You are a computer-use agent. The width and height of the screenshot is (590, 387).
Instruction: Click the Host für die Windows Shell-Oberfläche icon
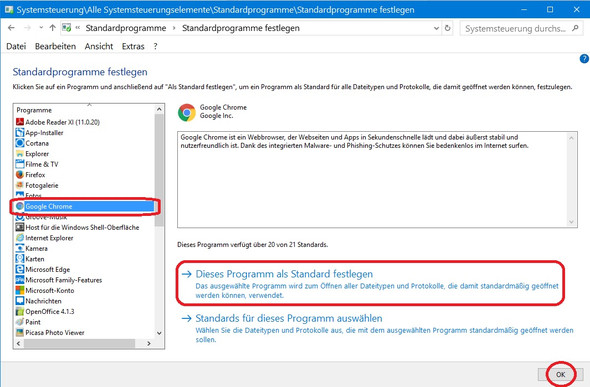(x=20, y=227)
